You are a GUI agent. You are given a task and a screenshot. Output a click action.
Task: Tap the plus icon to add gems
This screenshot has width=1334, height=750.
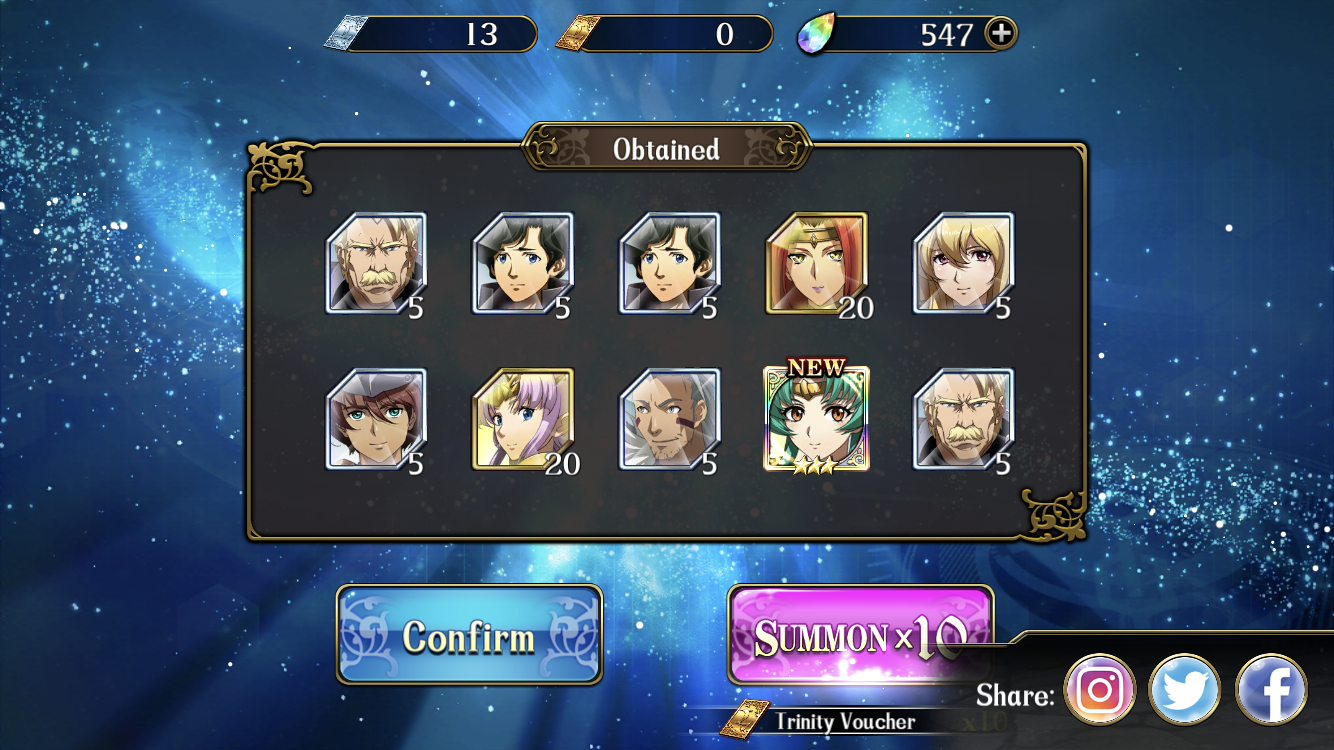[1000, 33]
